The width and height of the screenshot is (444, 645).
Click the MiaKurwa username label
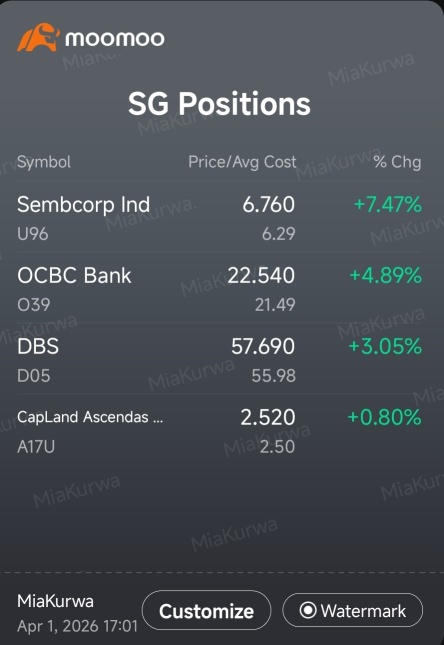(x=56, y=601)
